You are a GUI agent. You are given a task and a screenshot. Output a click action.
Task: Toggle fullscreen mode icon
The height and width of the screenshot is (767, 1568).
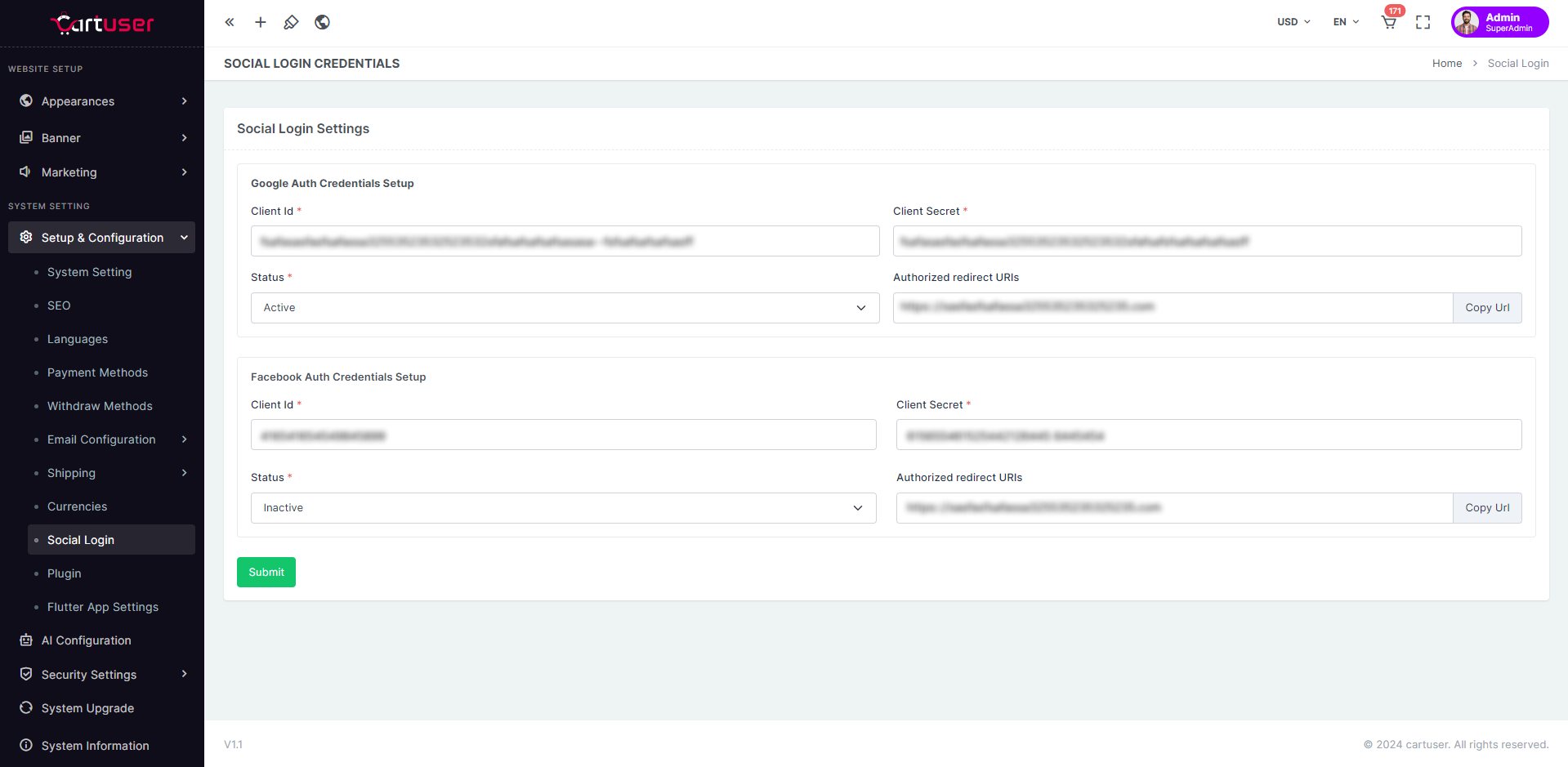click(x=1423, y=22)
